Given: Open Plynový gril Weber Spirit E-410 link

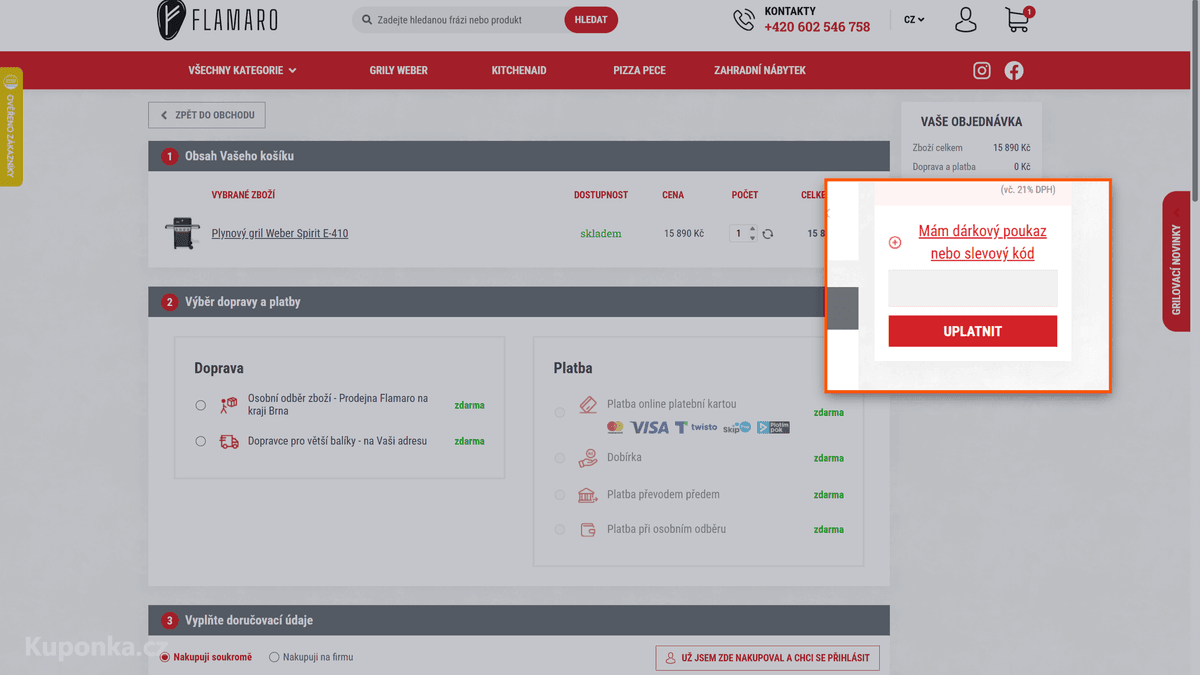Looking at the screenshot, I should pos(280,234).
